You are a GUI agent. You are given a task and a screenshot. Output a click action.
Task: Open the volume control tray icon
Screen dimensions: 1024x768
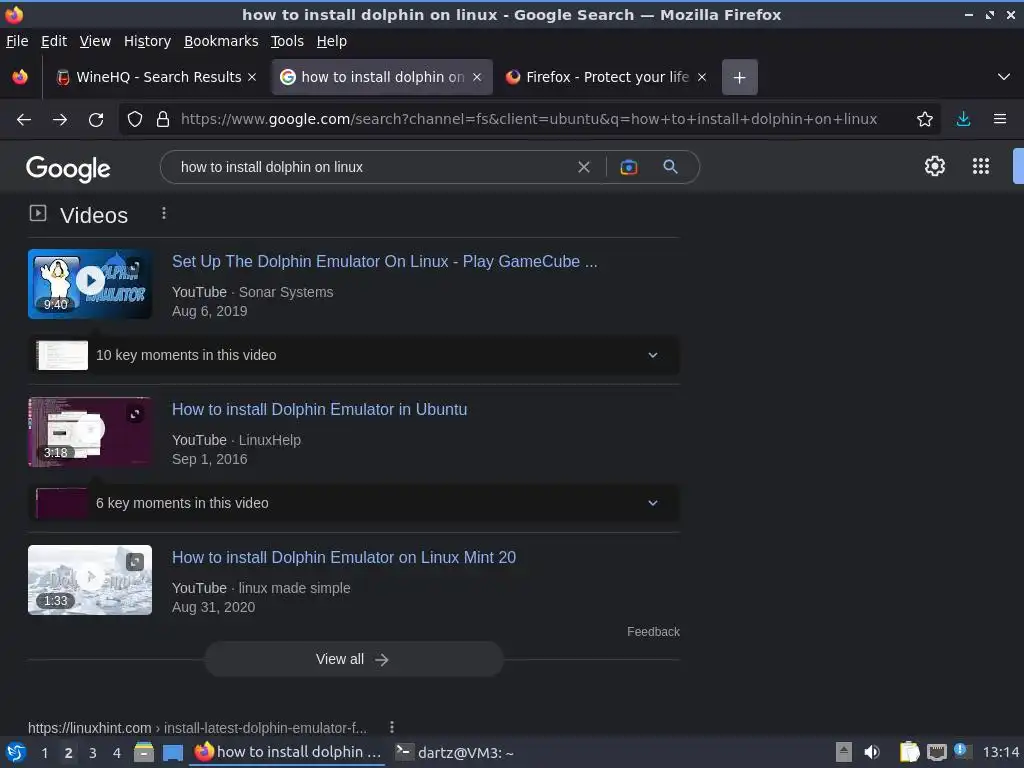coord(872,752)
